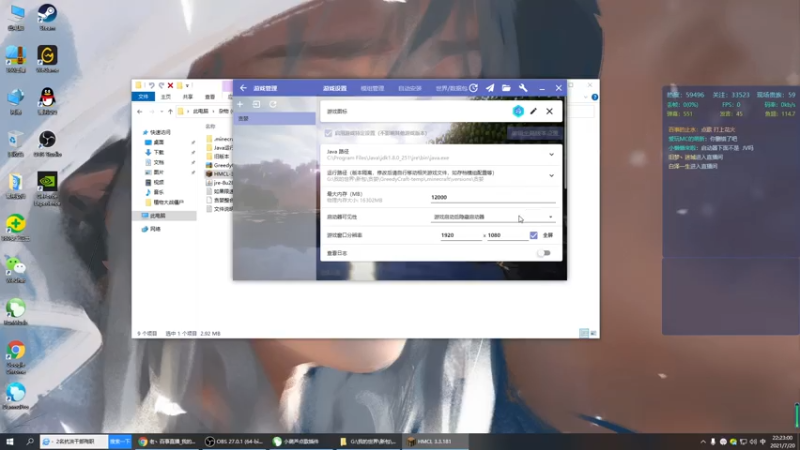The width and height of the screenshot is (800, 450).
Task: Select Quick access in the Explorer tree
Action: coord(156,132)
